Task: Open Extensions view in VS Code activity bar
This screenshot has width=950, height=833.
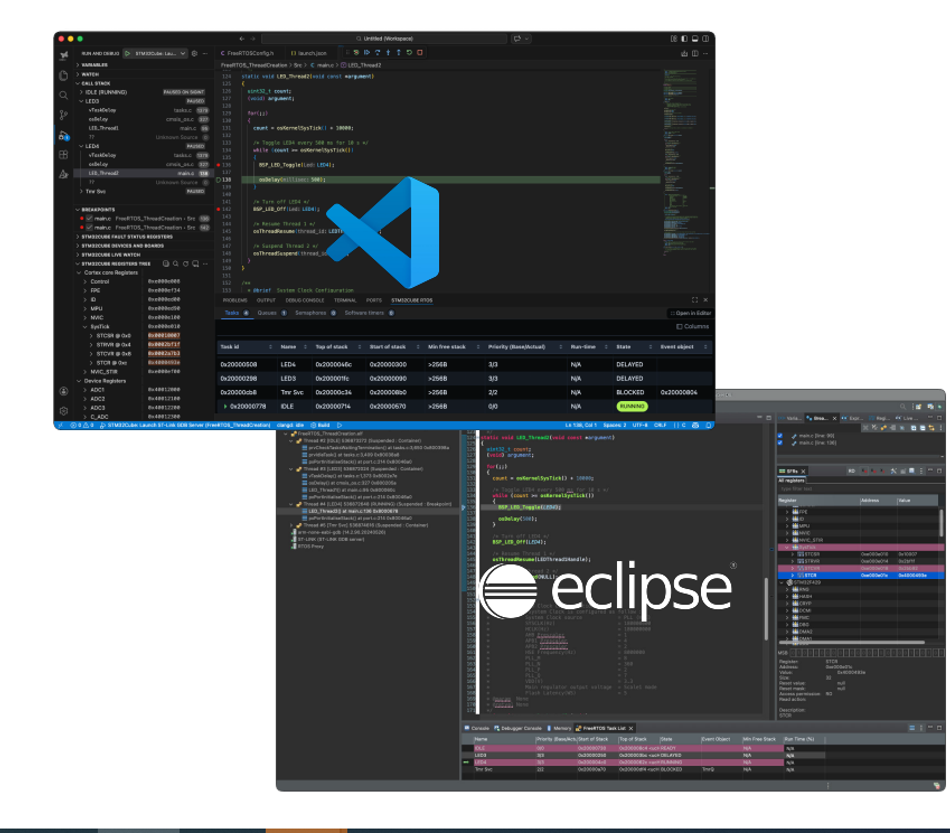Action: tap(64, 154)
